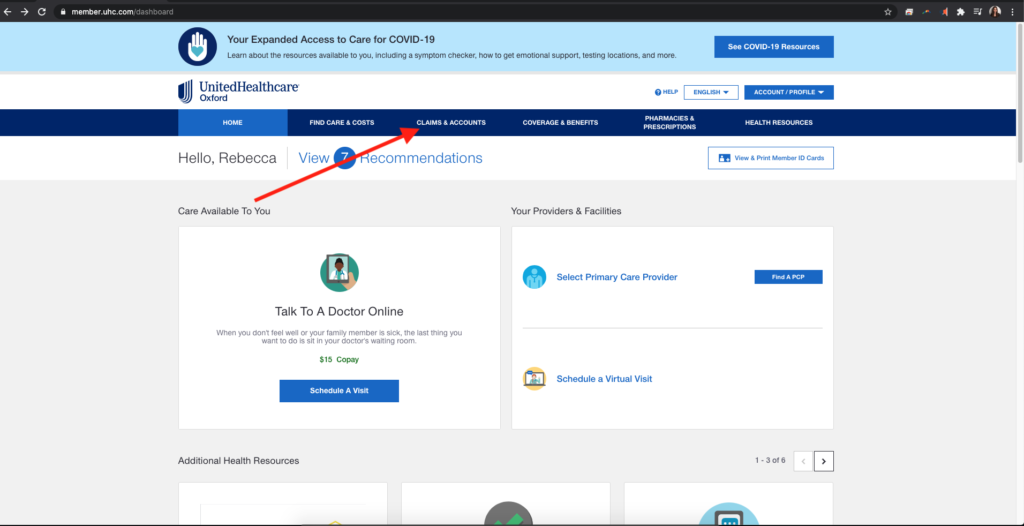Click the 1 - 3 of 6 counter
Screen dimensions: 1024x526
(770, 461)
